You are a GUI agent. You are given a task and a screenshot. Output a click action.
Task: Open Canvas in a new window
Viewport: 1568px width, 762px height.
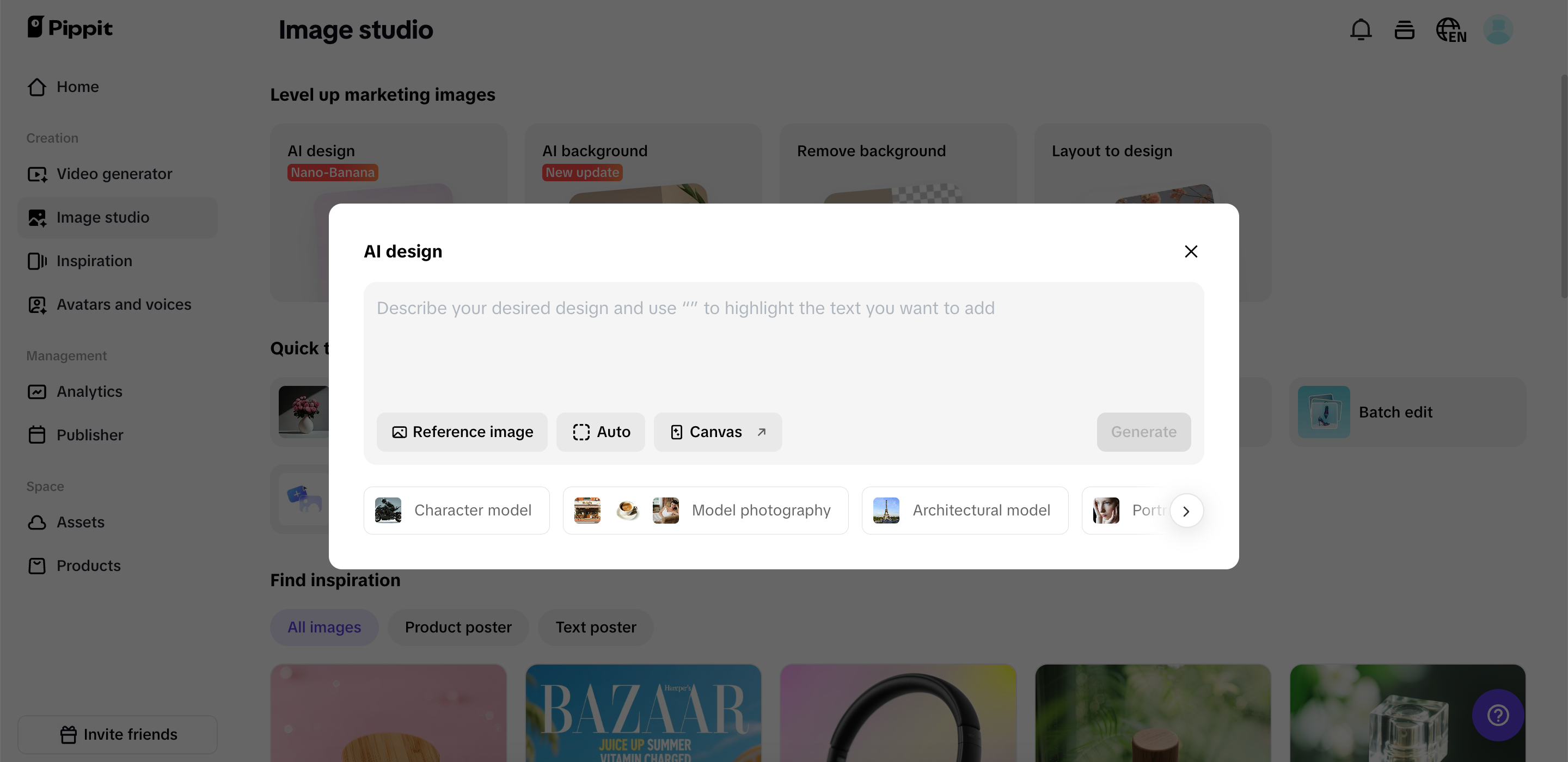click(x=718, y=432)
